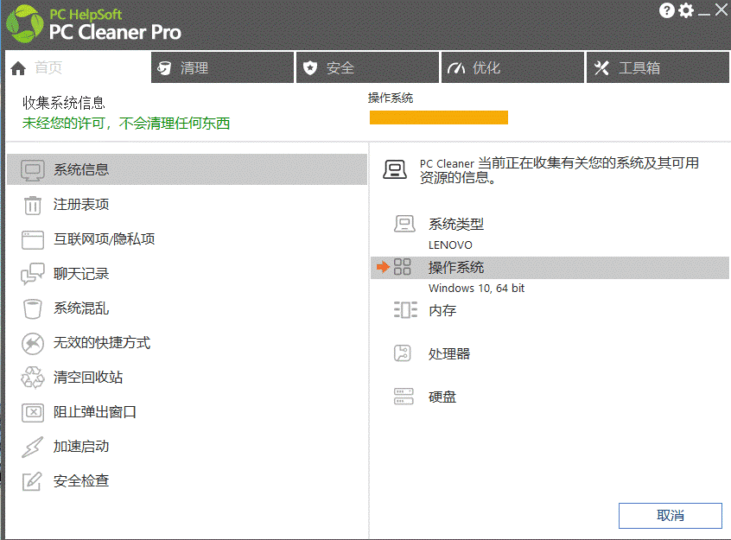Open the 工具箱 tab

point(657,68)
